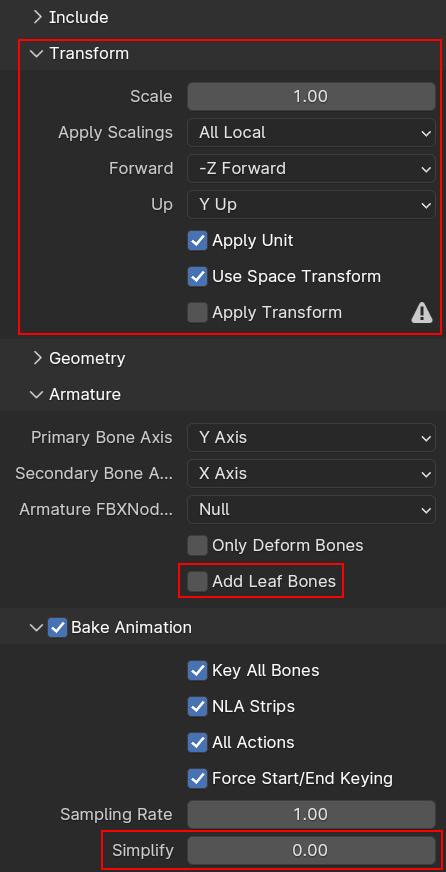Viewport: 446px width, 872px height.
Task: Collapse the Transform panel
Action: (37, 53)
